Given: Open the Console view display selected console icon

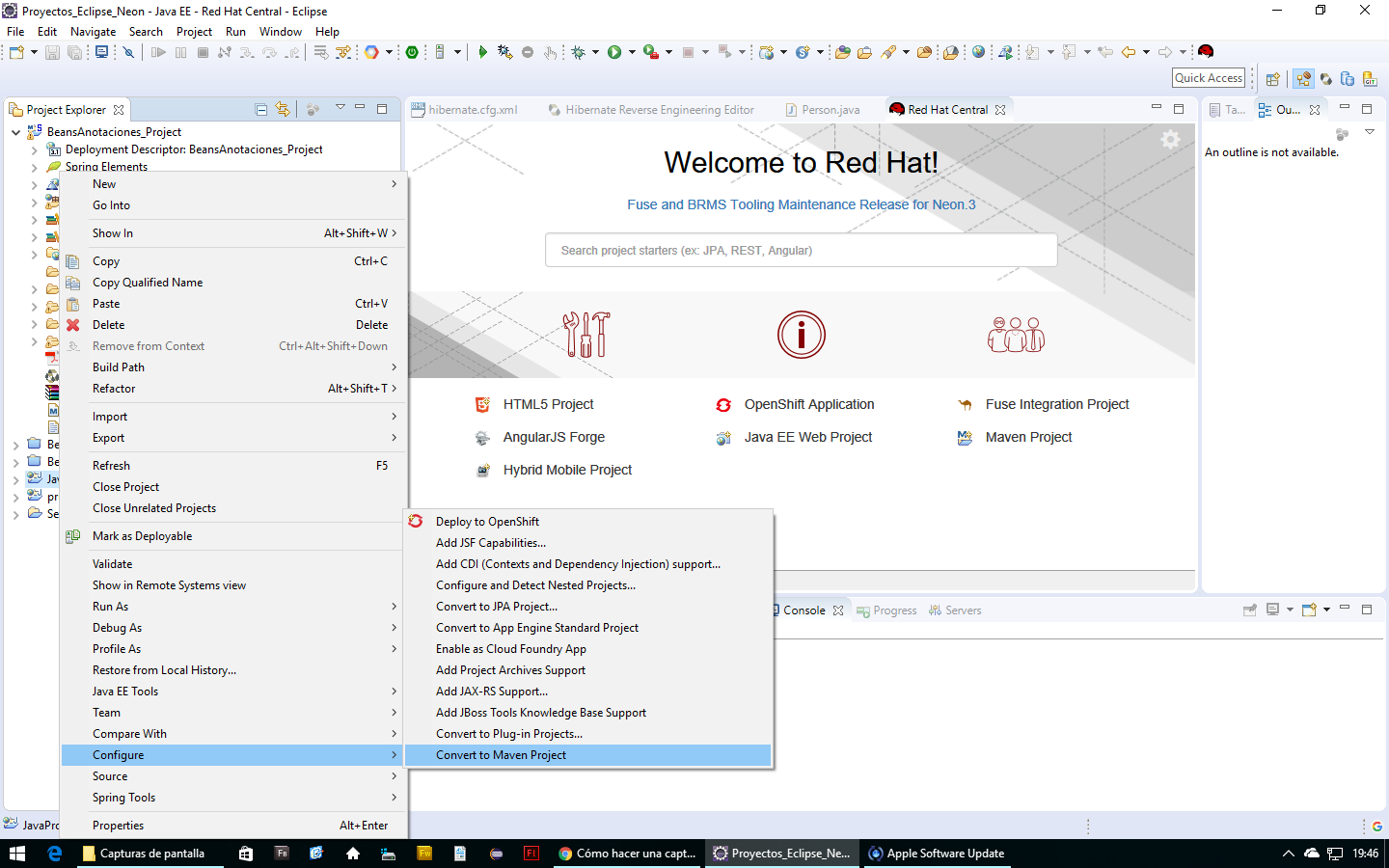Looking at the screenshot, I should pos(1272,610).
